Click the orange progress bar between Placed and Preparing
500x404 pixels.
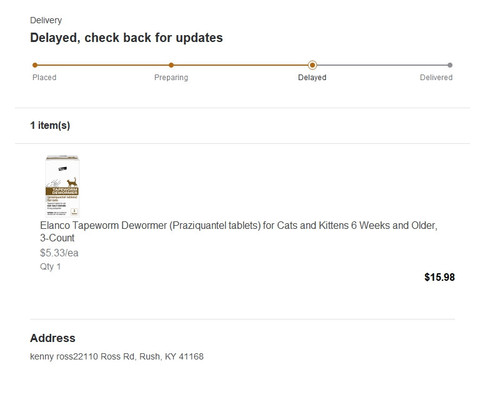[x=103, y=65]
